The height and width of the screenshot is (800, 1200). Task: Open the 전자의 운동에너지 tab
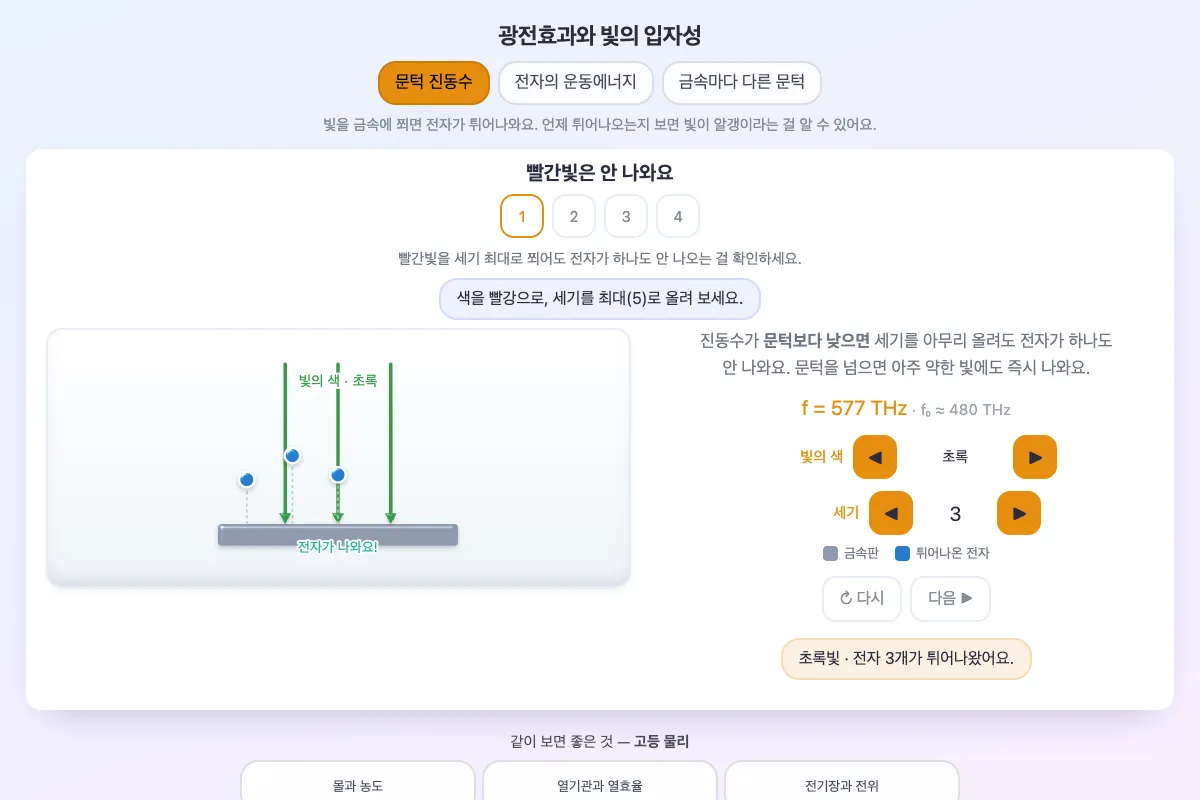coord(575,83)
